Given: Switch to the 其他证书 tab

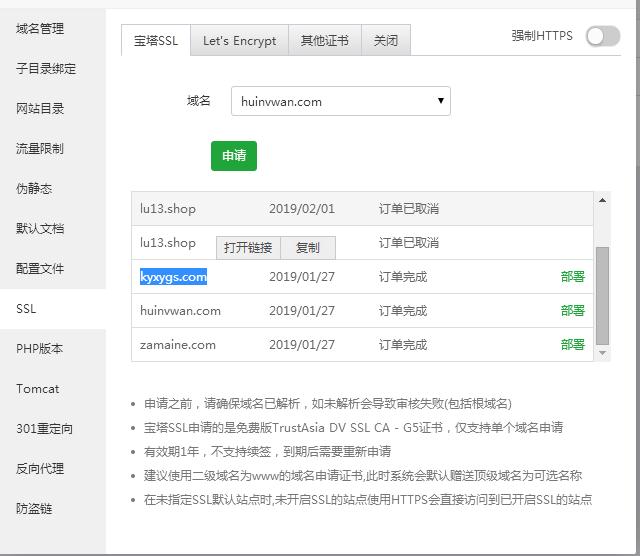Looking at the screenshot, I should [325, 40].
